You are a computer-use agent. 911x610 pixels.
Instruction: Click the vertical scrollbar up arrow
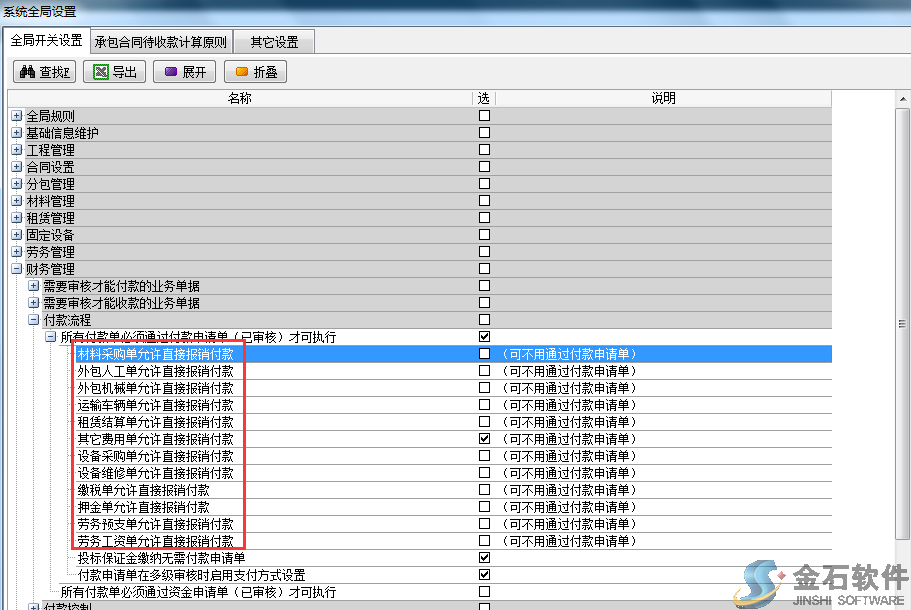(902, 99)
